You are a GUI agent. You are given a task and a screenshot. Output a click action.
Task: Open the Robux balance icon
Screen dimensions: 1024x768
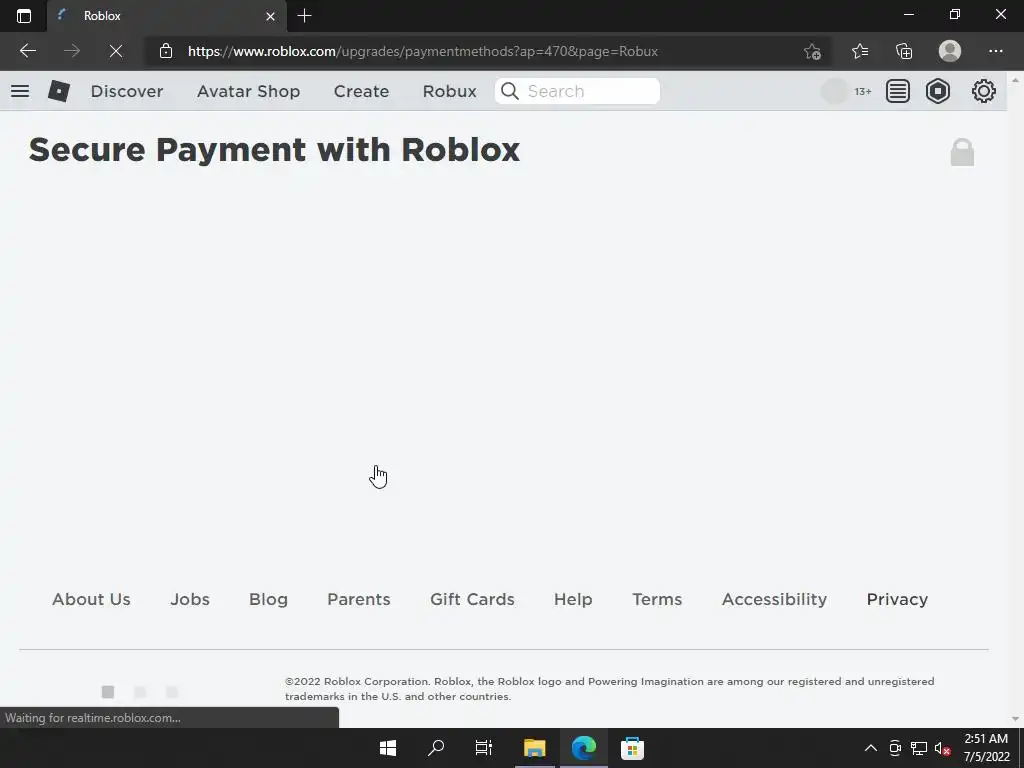938,91
